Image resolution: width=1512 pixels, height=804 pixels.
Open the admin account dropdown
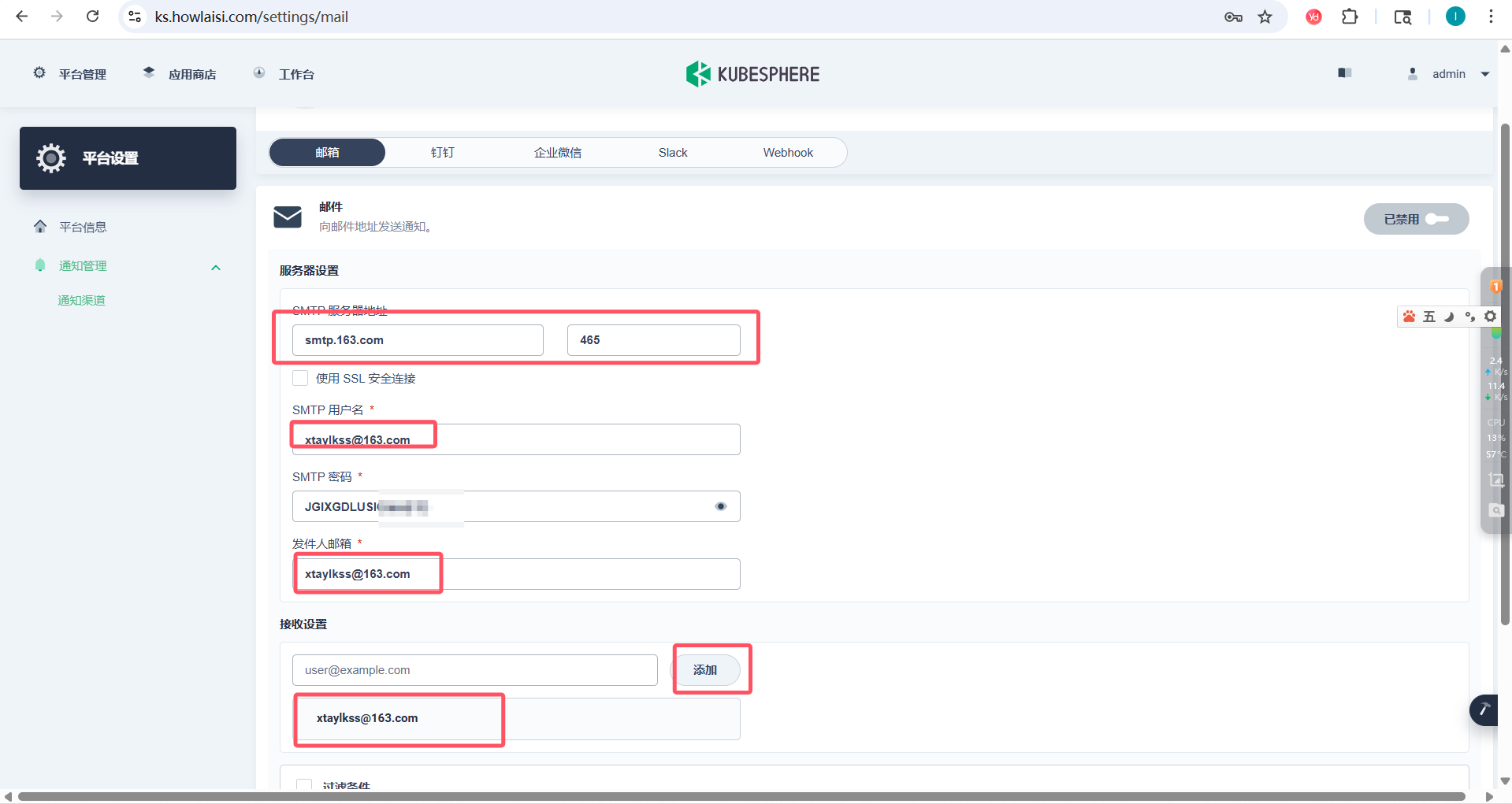(x=1448, y=73)
